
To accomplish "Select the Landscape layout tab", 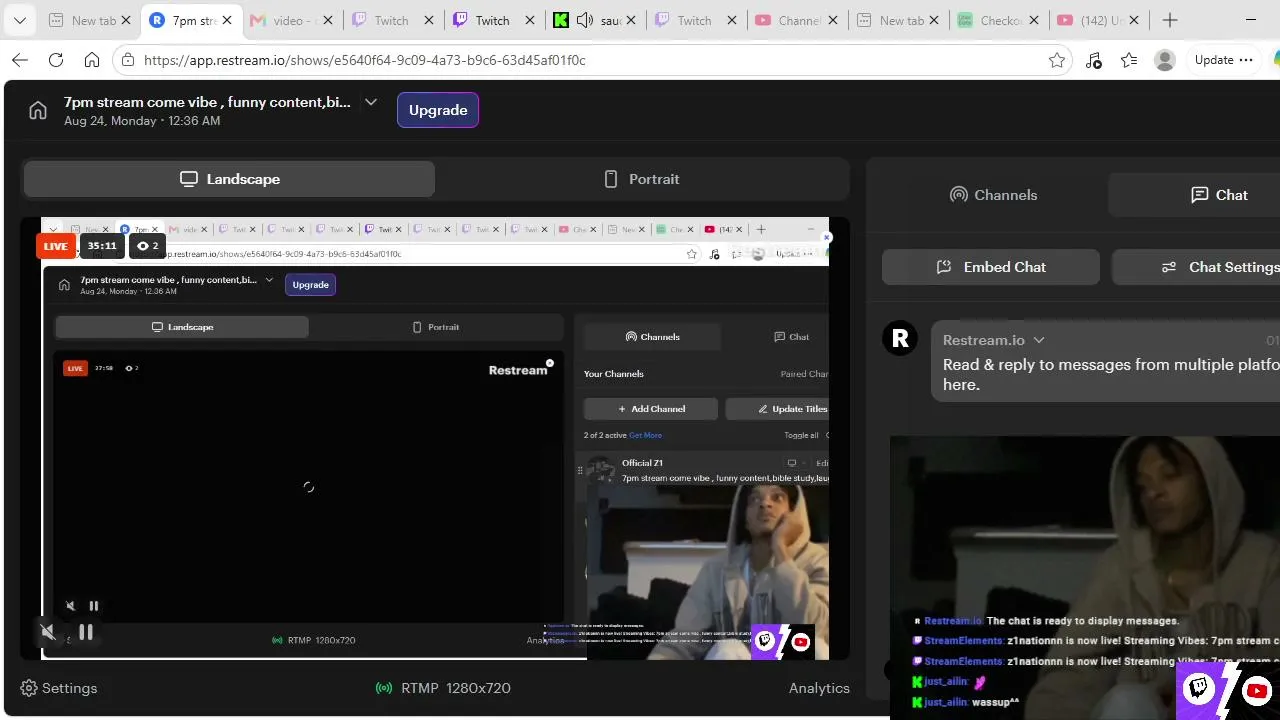I will click(x=229, y=179).
